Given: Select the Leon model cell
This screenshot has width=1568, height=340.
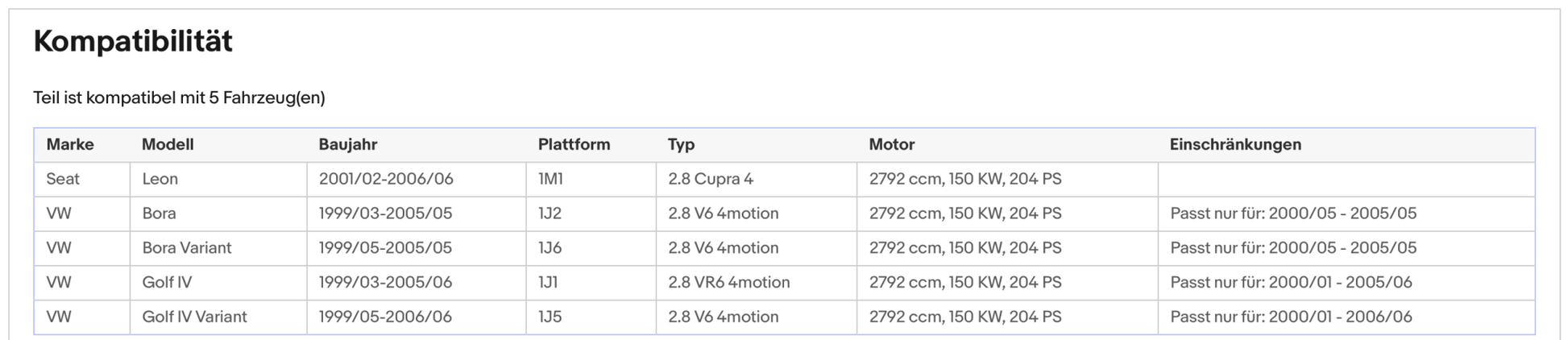Looking at the screenshot, I should pos(160,179).
